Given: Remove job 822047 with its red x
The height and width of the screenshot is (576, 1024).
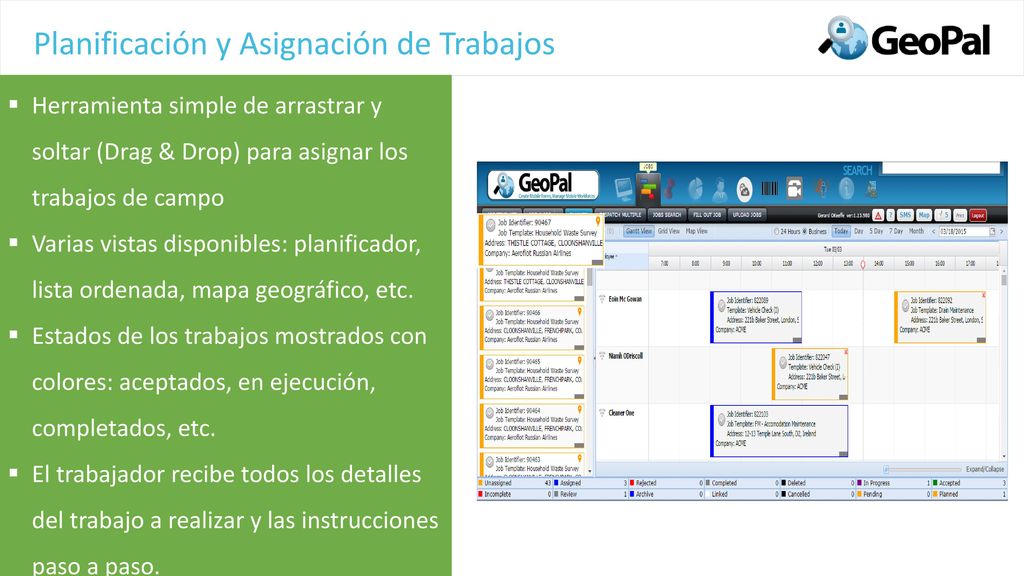Looking at the screenshot, I should (846, 352).
